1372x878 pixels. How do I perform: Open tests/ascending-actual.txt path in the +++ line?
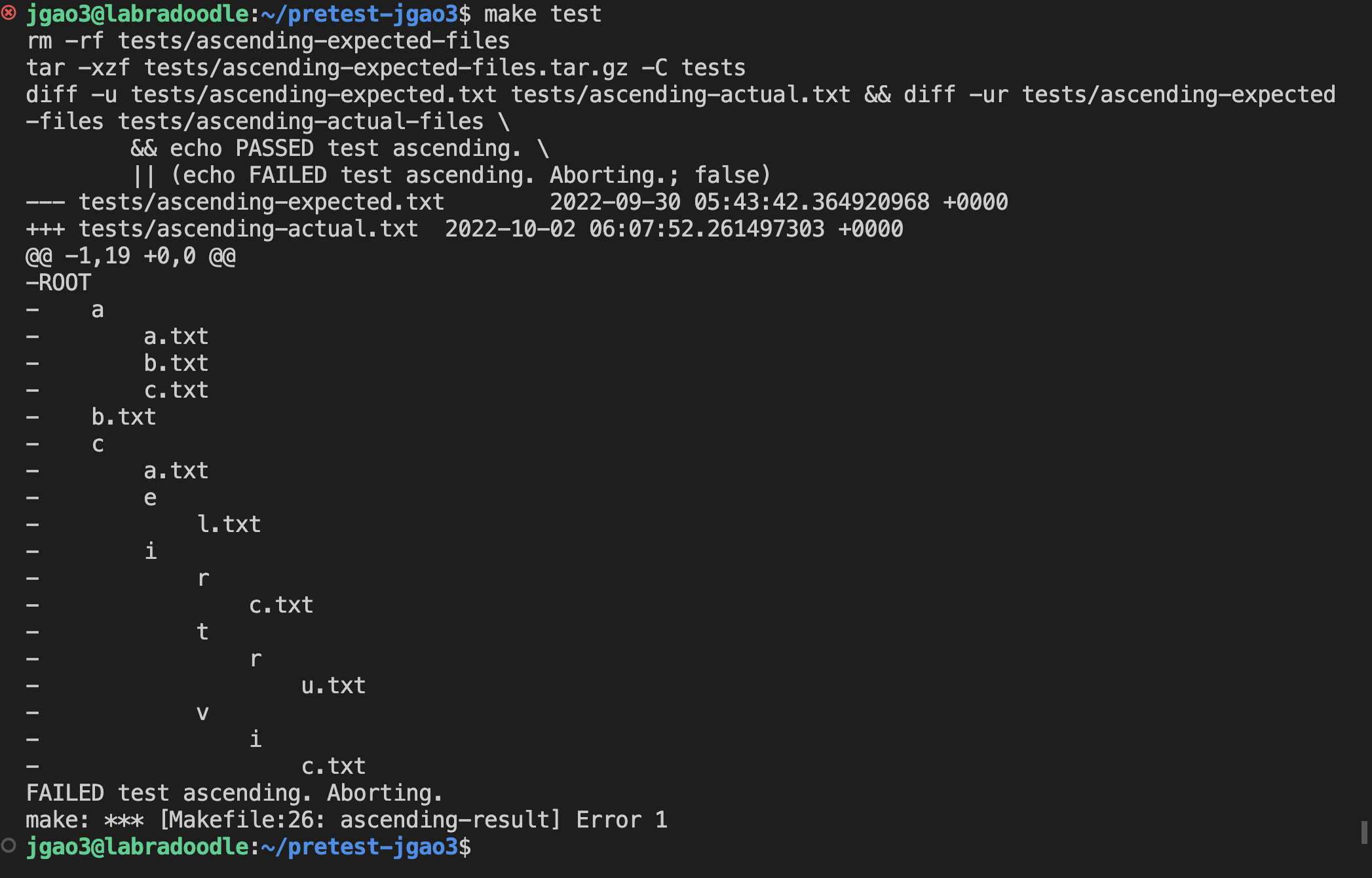coord(248,229)
